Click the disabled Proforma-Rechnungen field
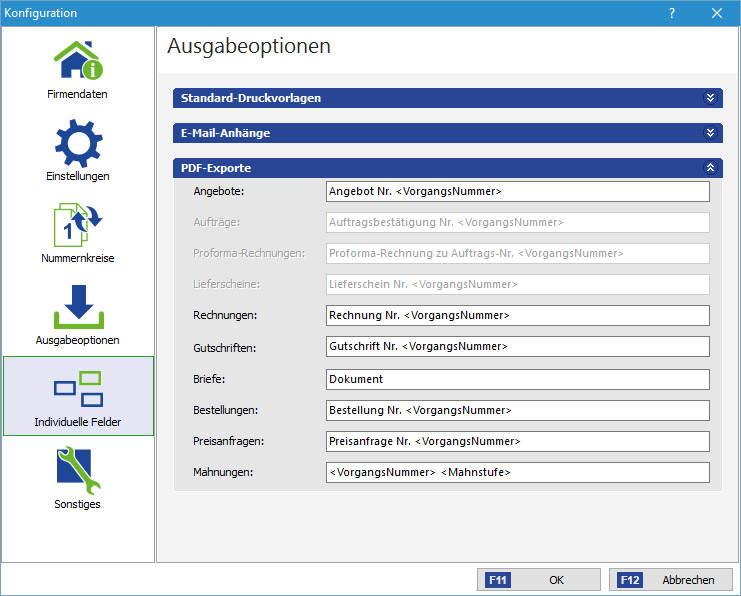 coord(517,253)
